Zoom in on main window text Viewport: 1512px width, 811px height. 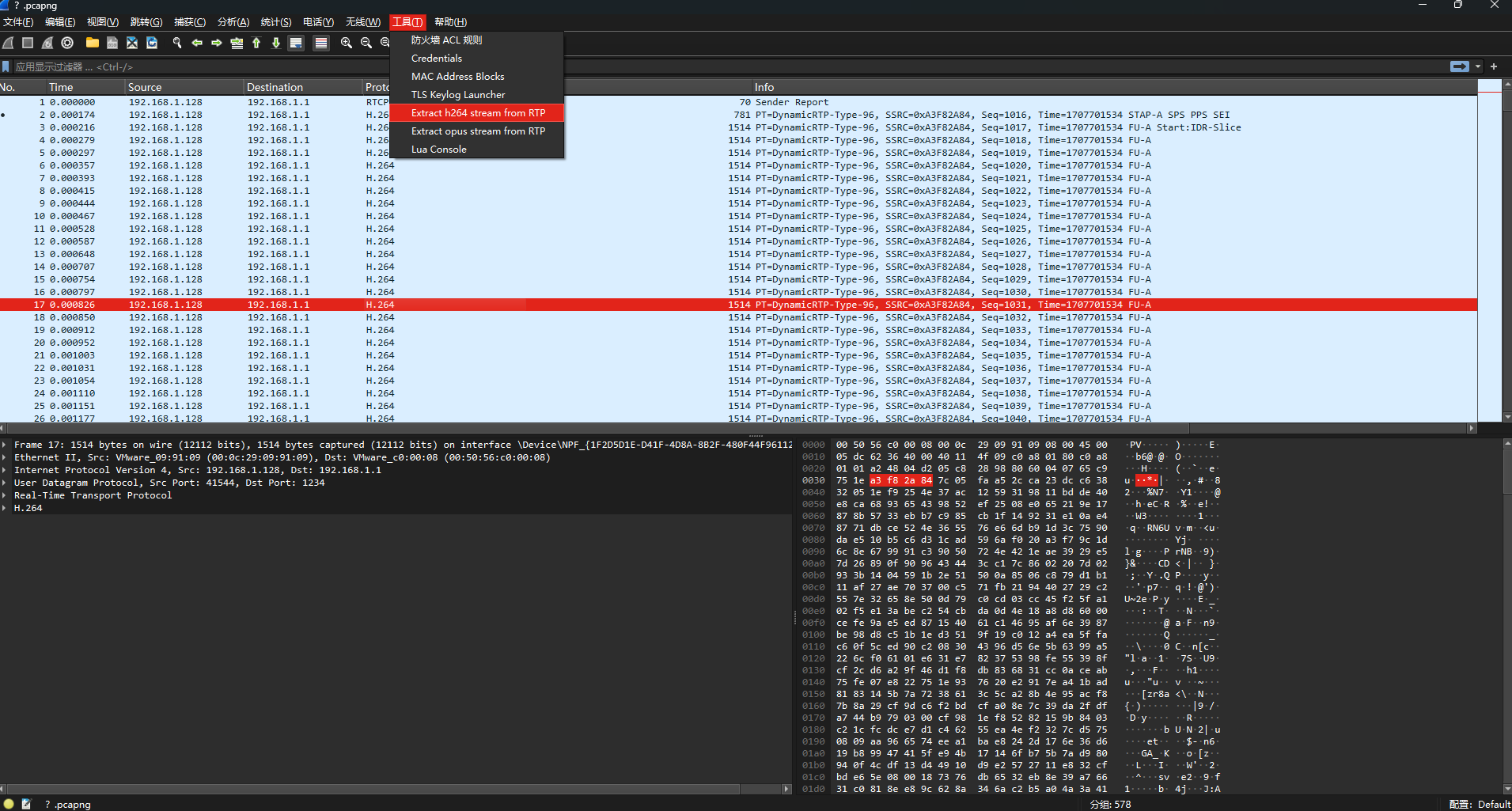[x=347, y=43]
